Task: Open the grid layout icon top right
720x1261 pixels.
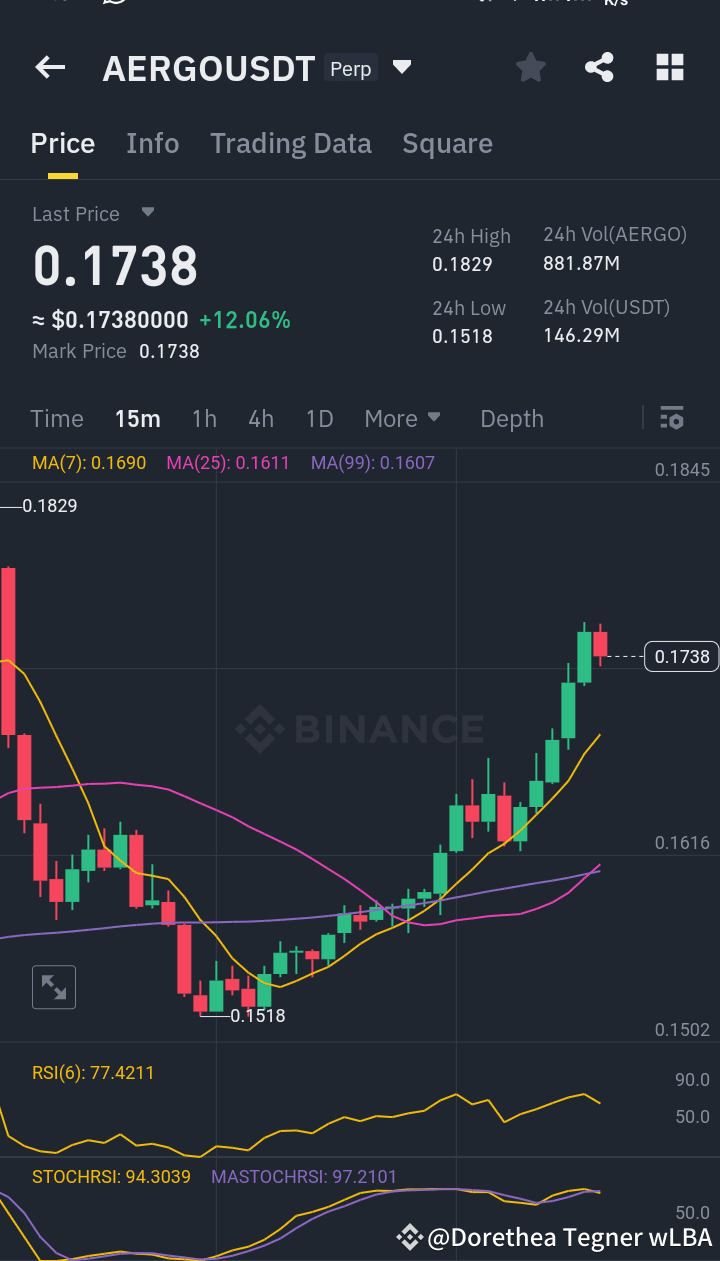Action: [668, 67]
